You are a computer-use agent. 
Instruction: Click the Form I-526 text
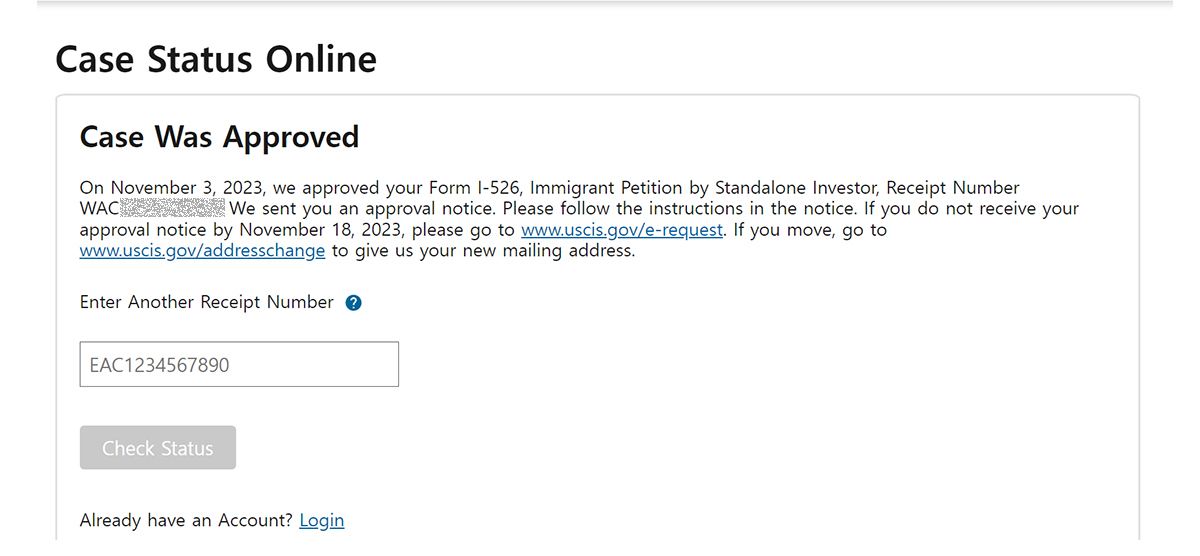pyautogui.click(x=471, y=188)
